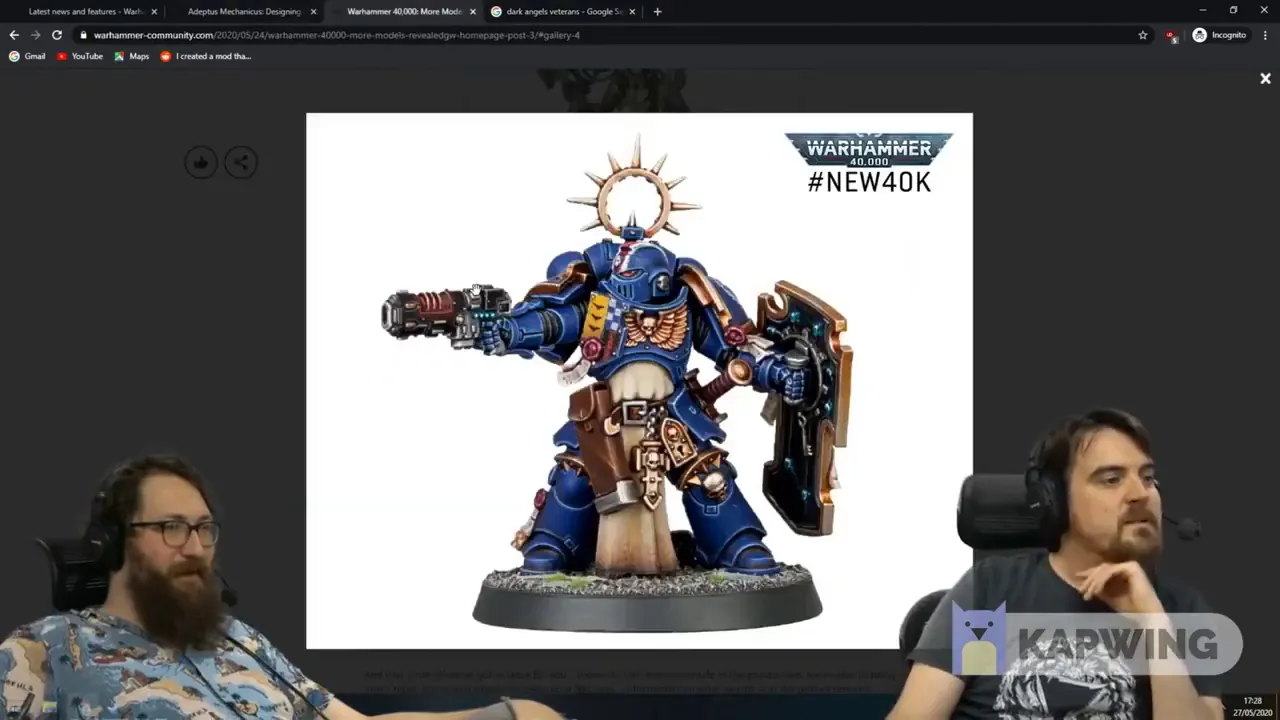Close the Adeptus Mechanicus tab
Viewport: 1280px width, 720px height.
[313, 11]
